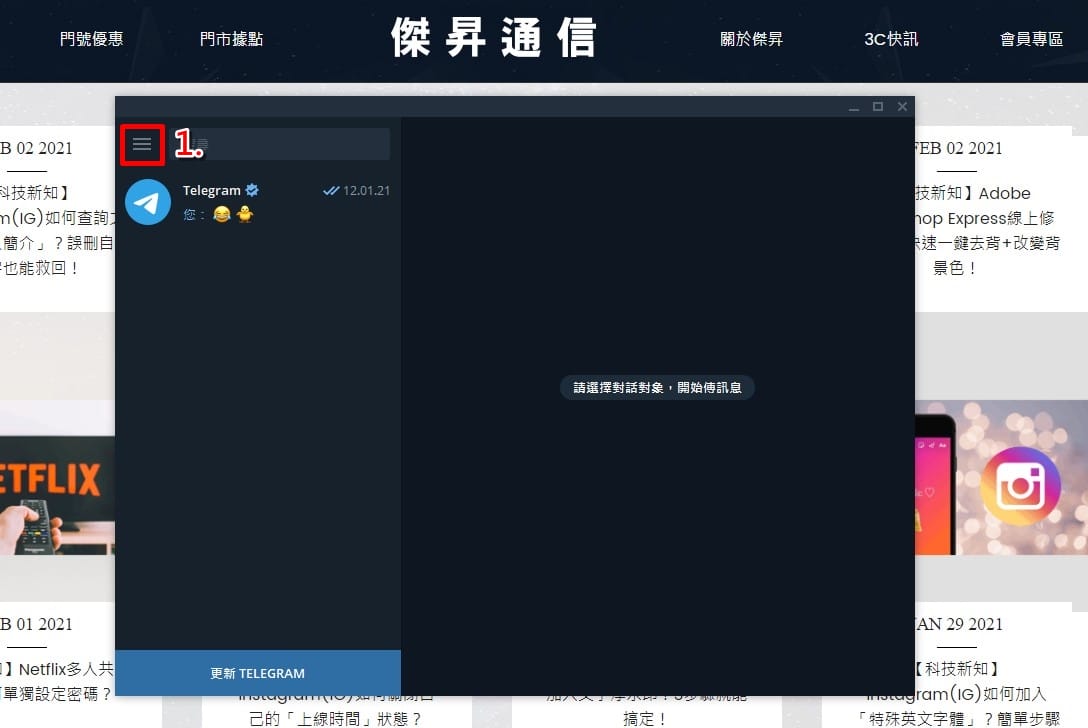
Task: Open the 會員專區 member area
Action: pyautogui.click(x=1031, y=39)
